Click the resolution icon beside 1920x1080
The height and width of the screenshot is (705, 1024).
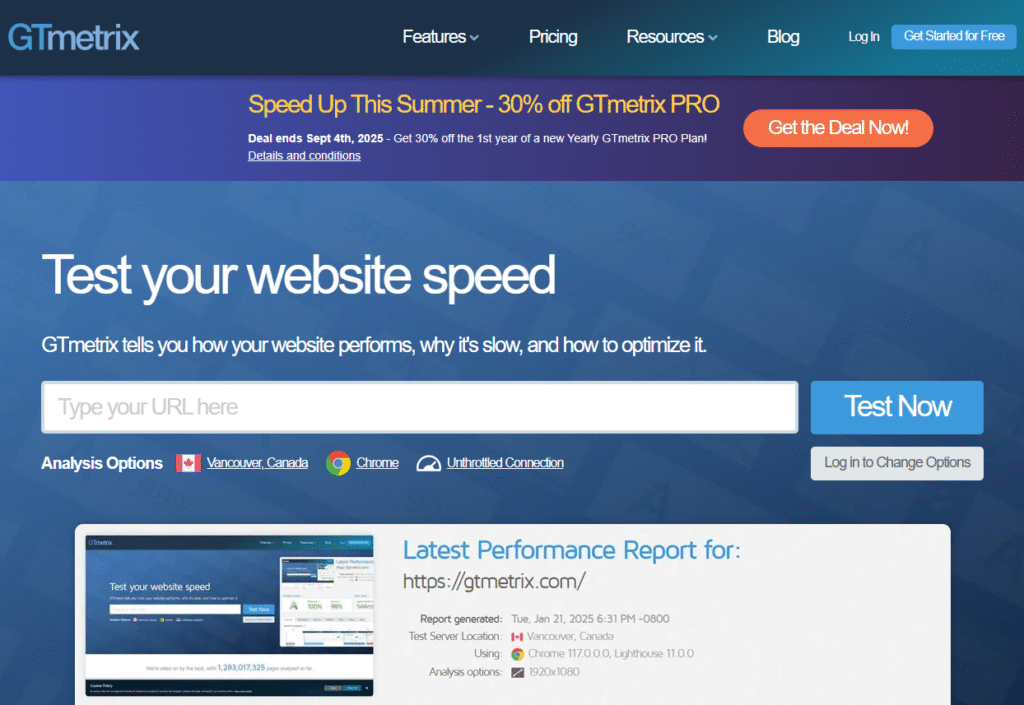coord(518,672)
